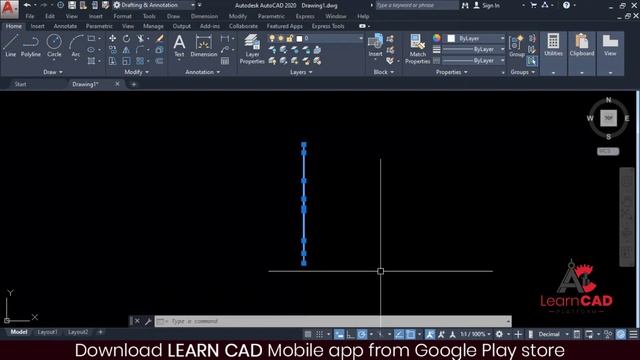
Task: Click the Undo arrow in quick access toolbar
Action: pos(27,5)
